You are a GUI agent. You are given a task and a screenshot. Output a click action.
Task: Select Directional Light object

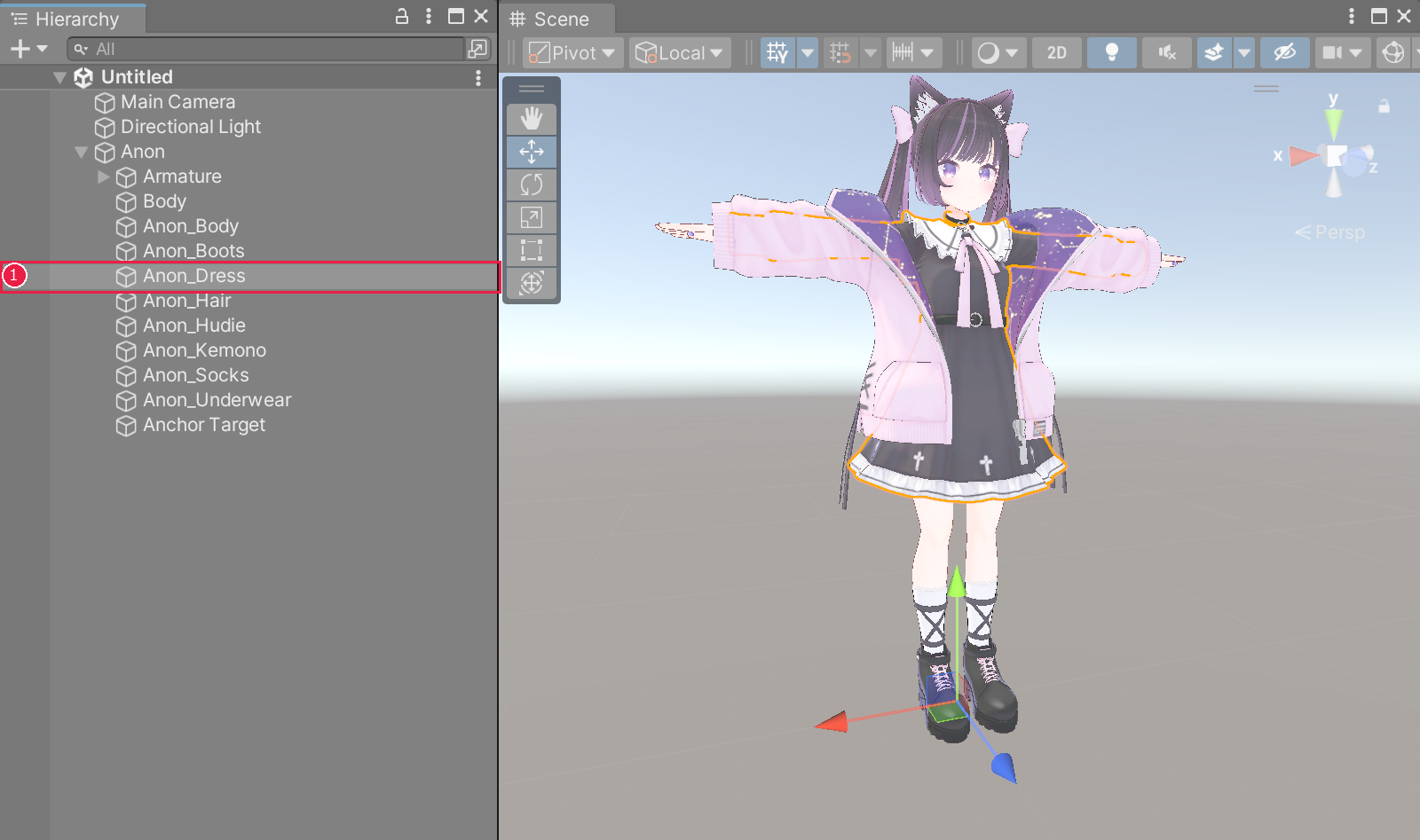[191, 127]
